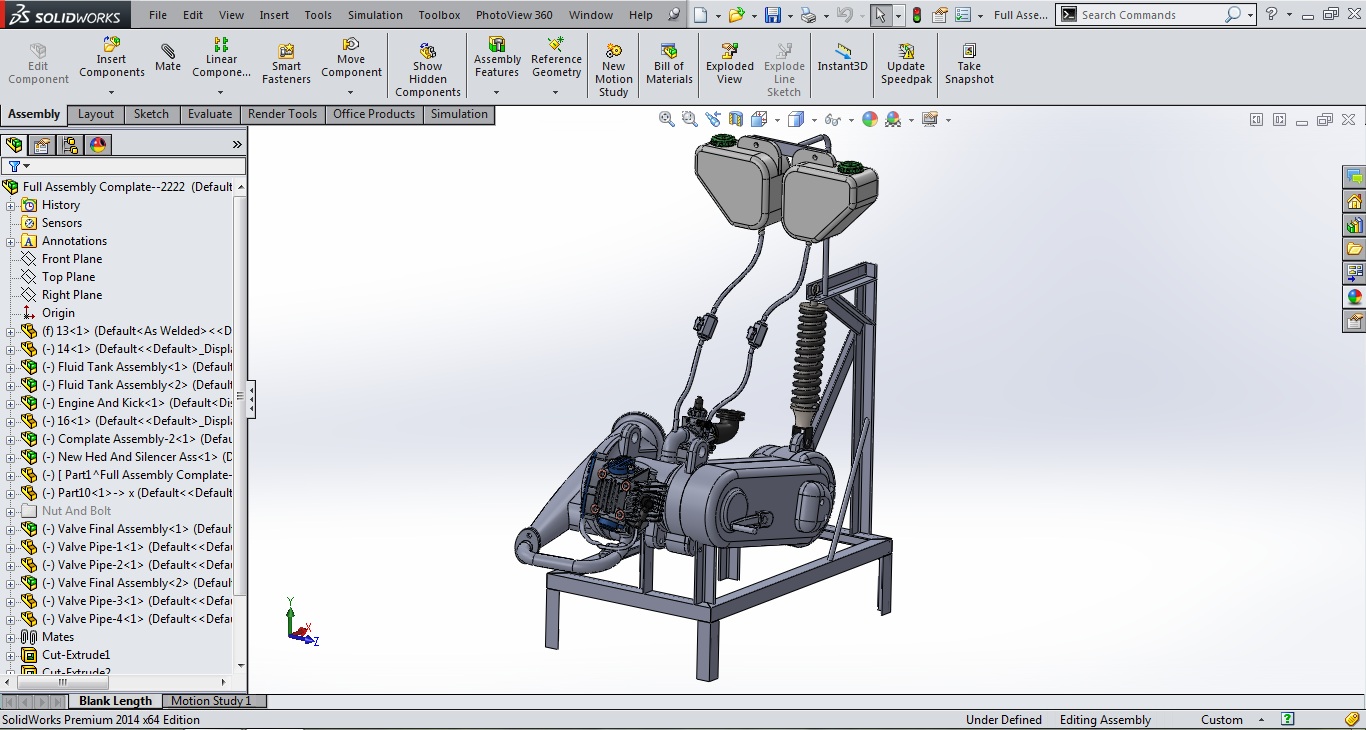The image size is (1366, 730).
Task: Click the Previous View icon
Action: point(713,119)
